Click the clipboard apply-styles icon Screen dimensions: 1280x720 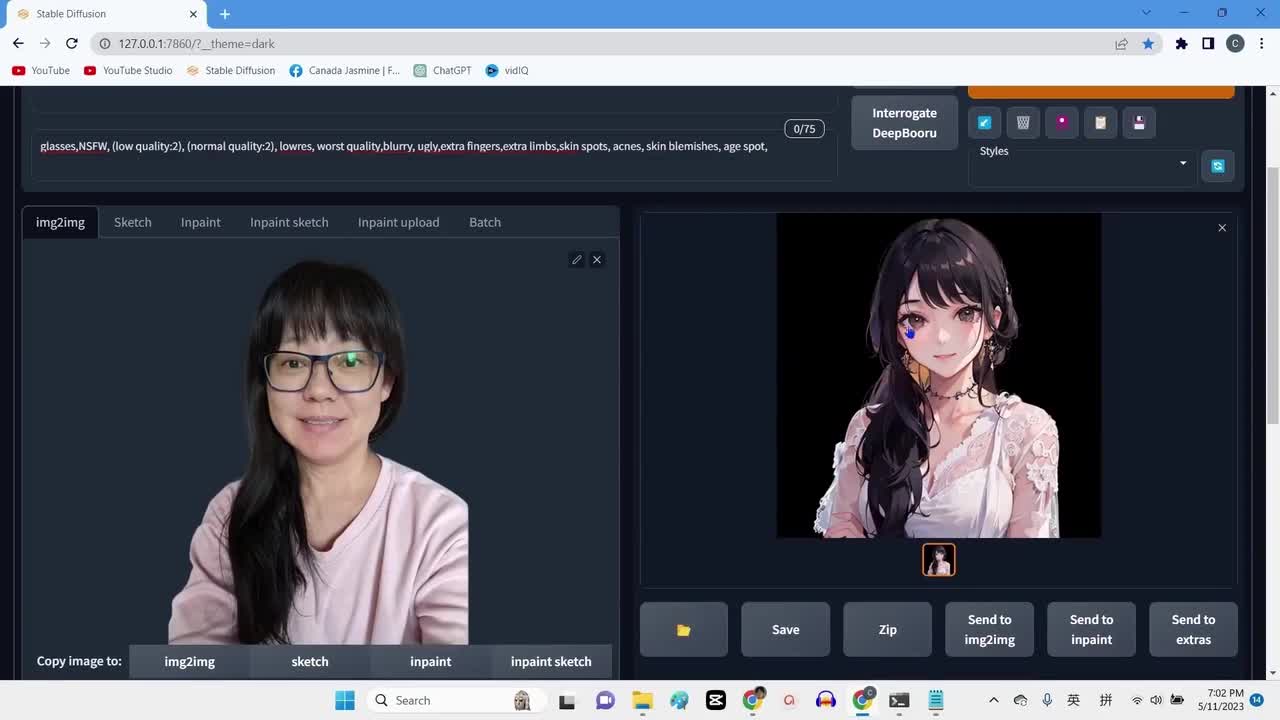pos(1100,123)
